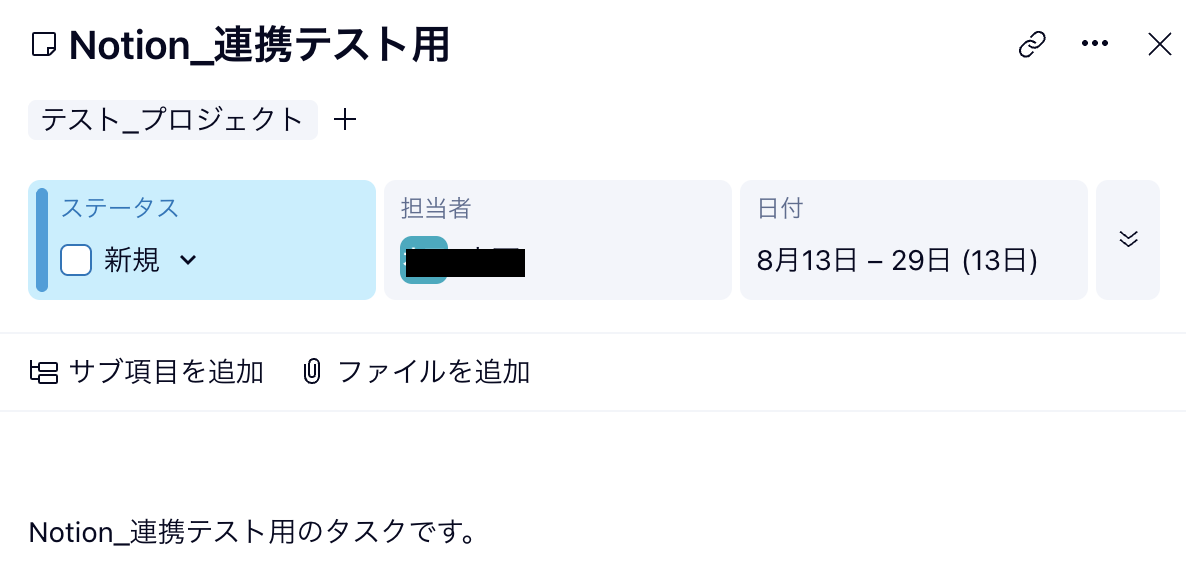1186x570 pixels.
Task: Check the 新規 status checkbox
Action: point(76,260)
